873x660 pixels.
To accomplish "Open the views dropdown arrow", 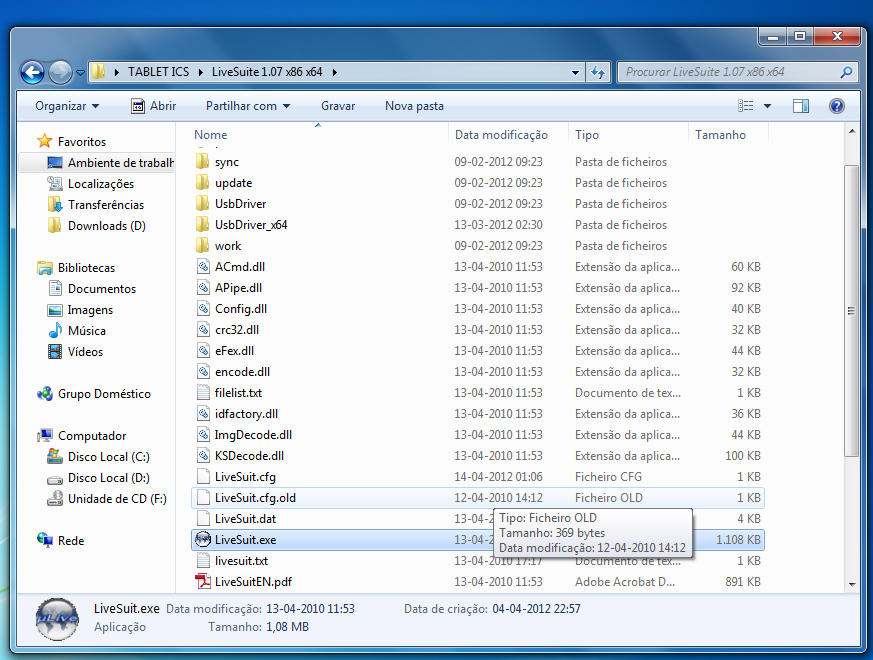I will (x=768, y=106).
